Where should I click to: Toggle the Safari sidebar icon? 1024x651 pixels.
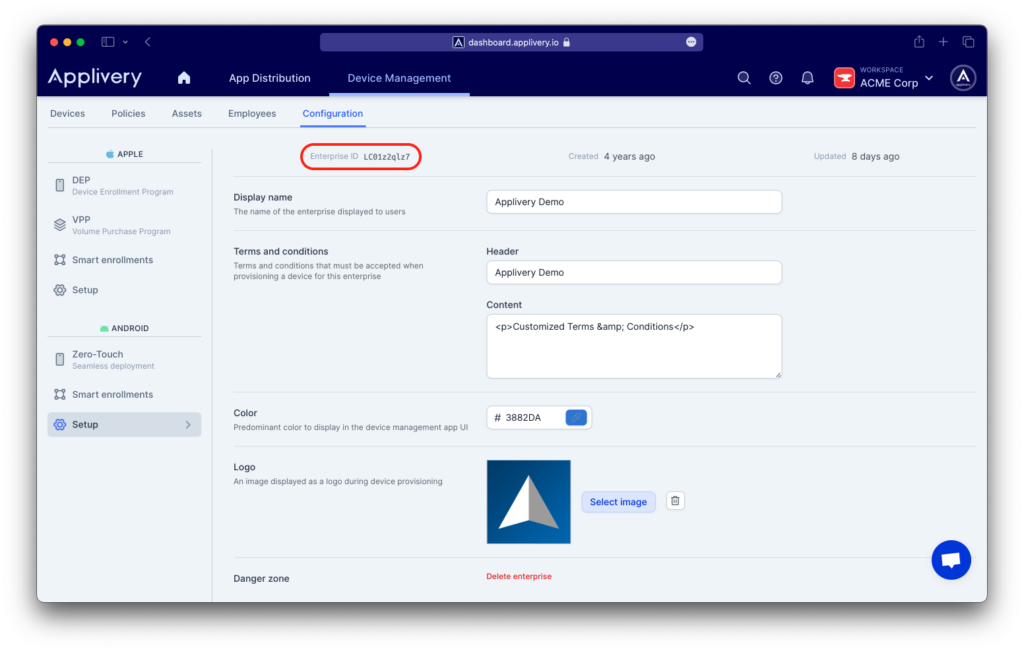coord(108,42)
